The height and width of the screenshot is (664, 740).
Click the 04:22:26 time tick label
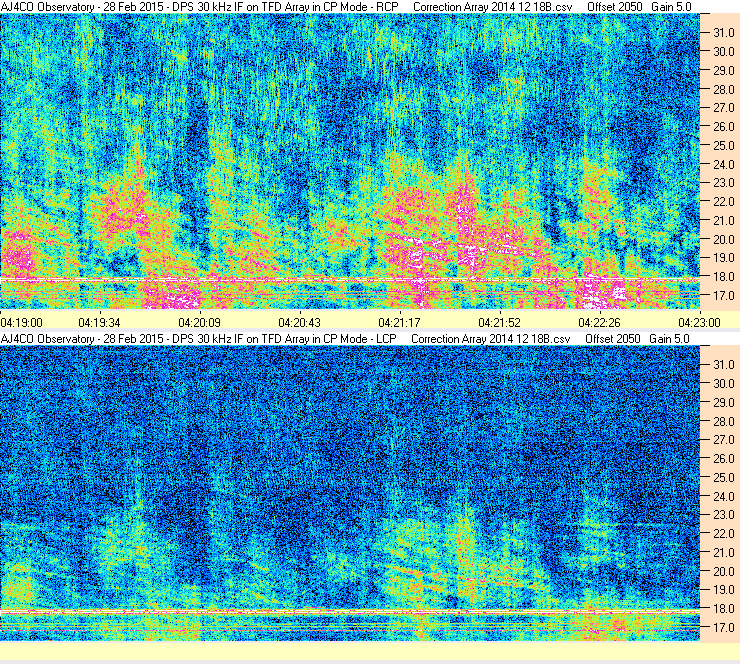599,323
